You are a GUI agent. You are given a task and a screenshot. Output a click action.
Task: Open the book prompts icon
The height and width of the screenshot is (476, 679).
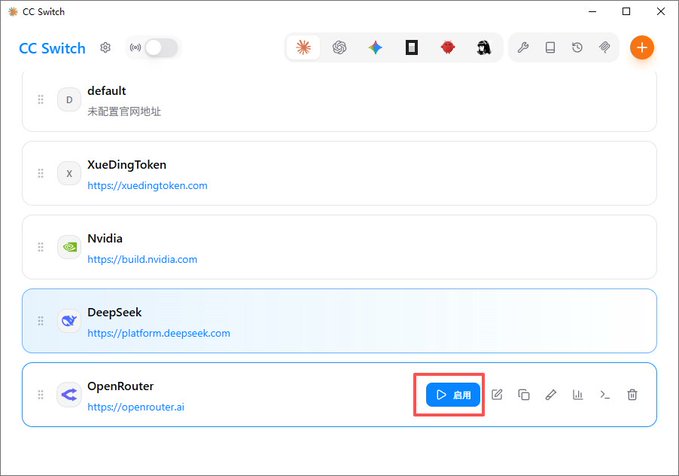[550, 47]
